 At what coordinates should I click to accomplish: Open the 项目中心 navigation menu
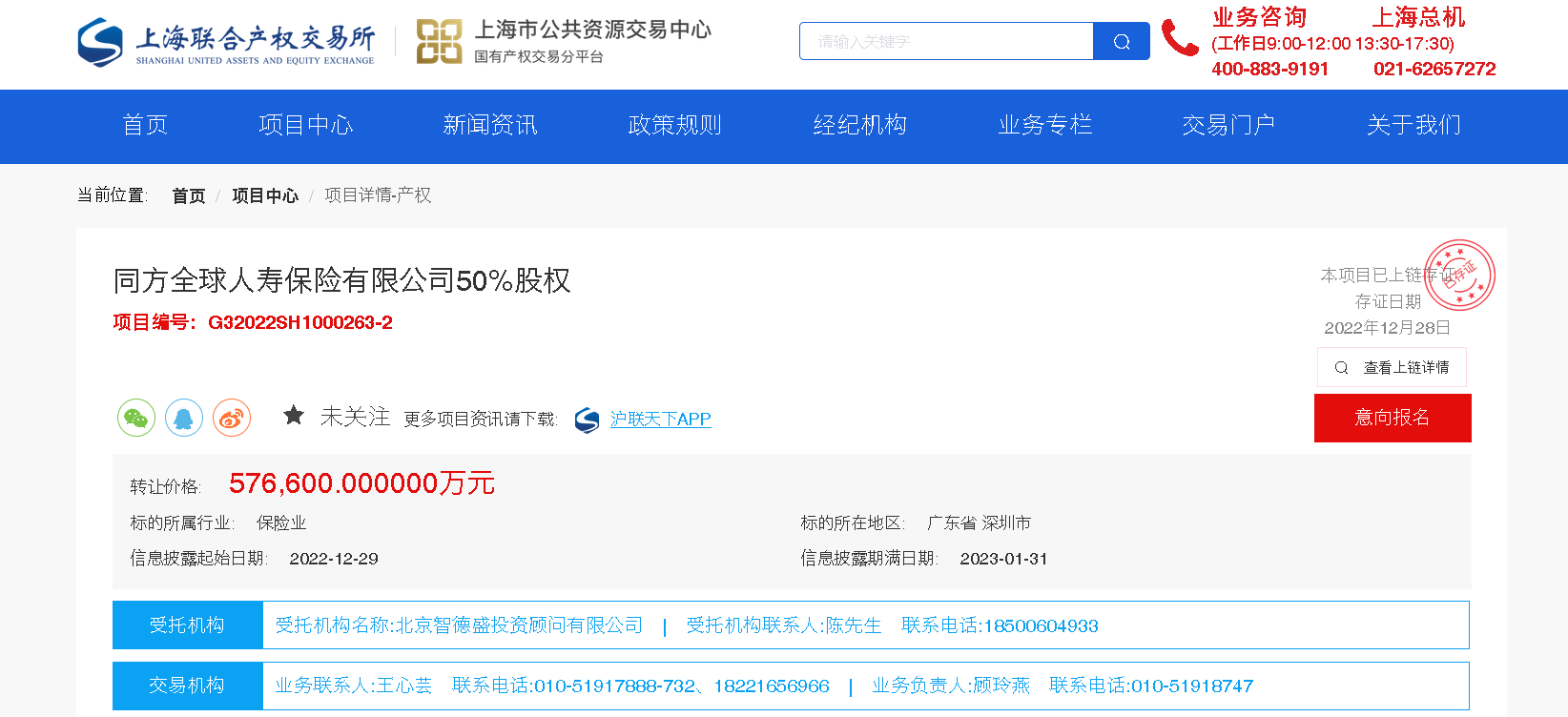click(306, 126)
